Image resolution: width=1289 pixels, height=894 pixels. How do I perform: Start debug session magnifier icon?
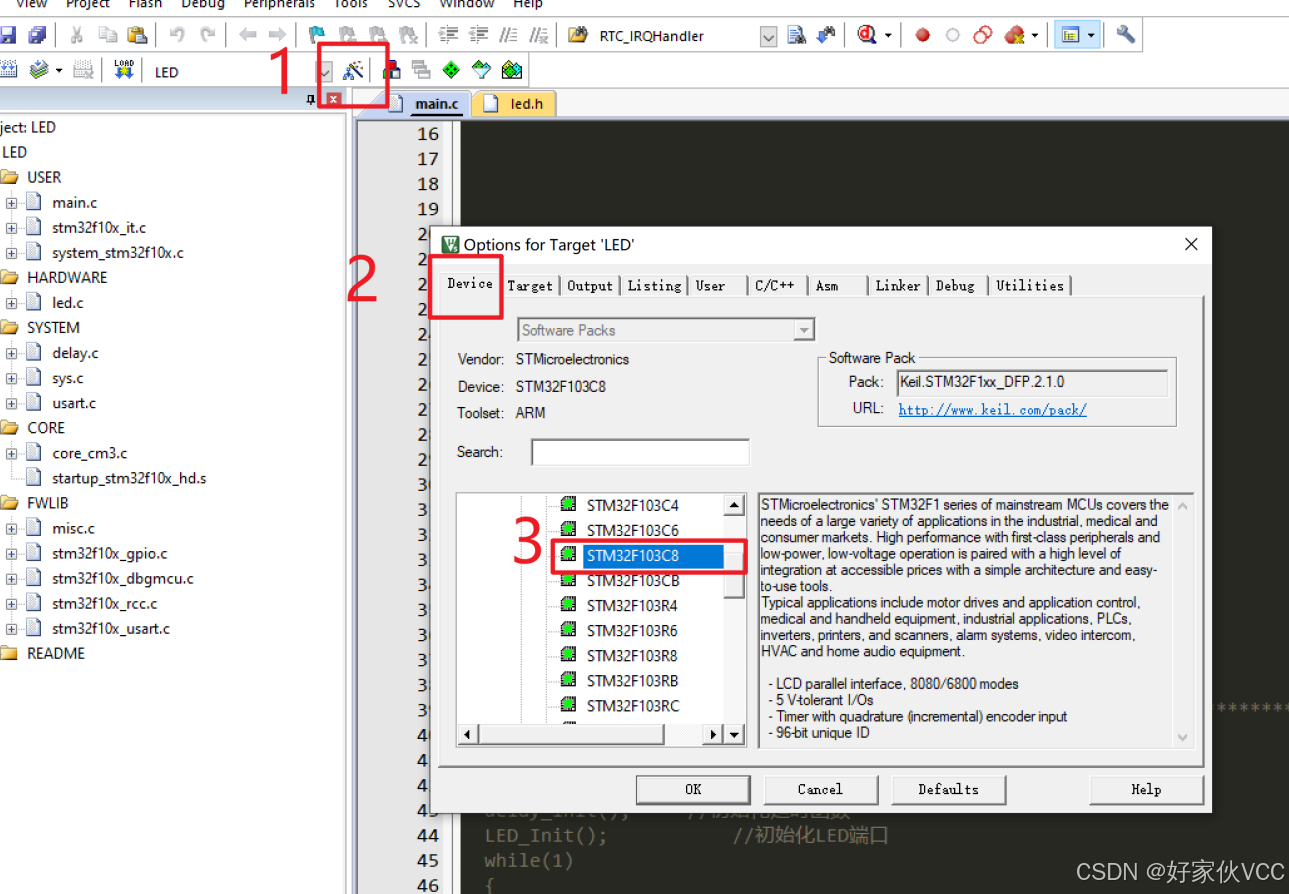point(867,35)
